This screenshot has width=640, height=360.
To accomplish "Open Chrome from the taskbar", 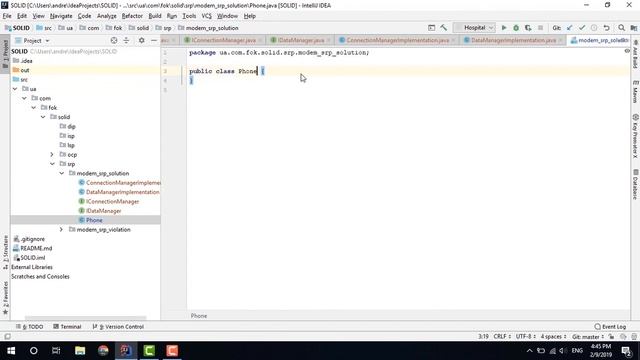I will coord(103,351).
